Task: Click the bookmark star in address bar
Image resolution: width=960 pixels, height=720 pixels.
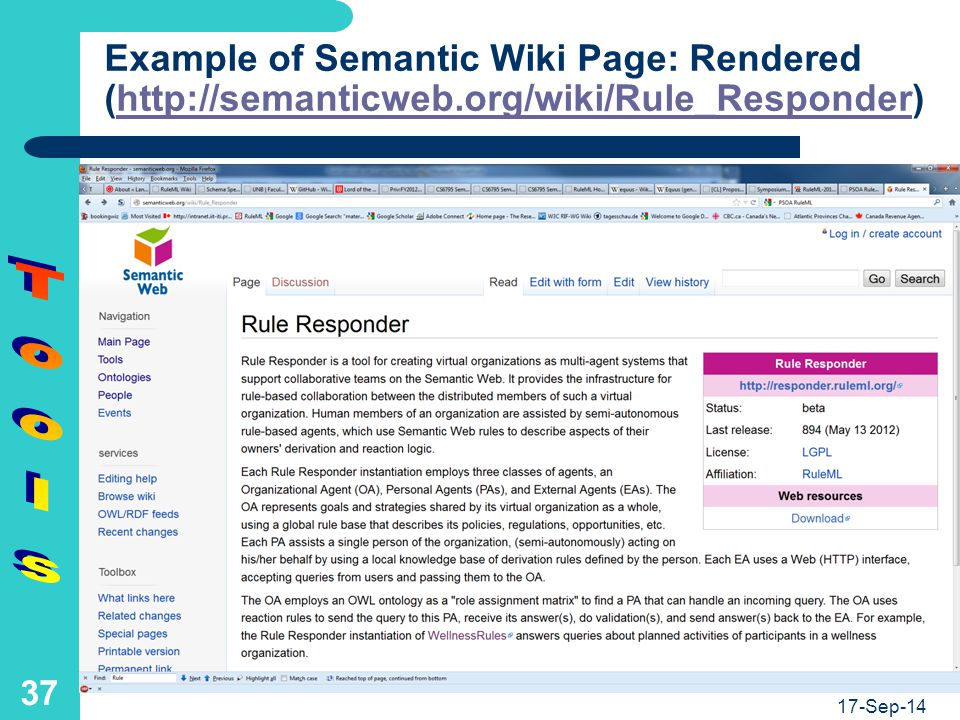Action: [736, 202]
